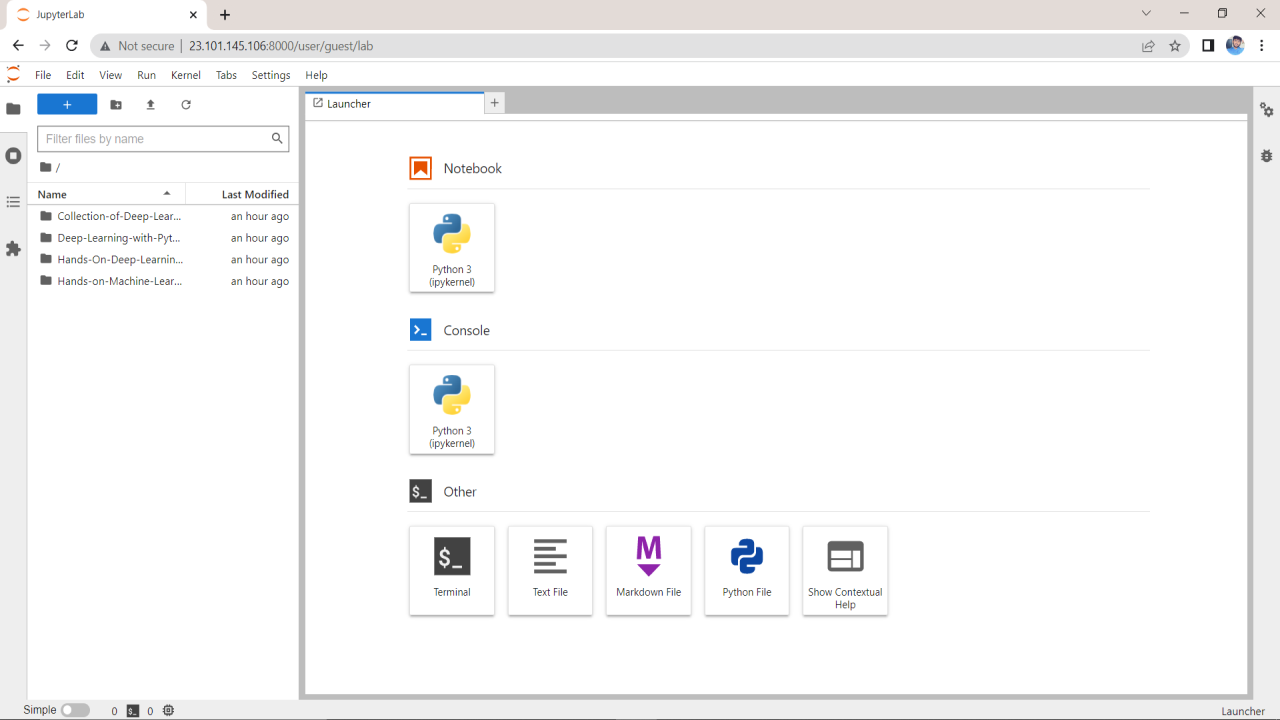Image resolution: width=1280 pixels, height=720 pixels.
Task: Refresh the file list
Action: point(186,105)
